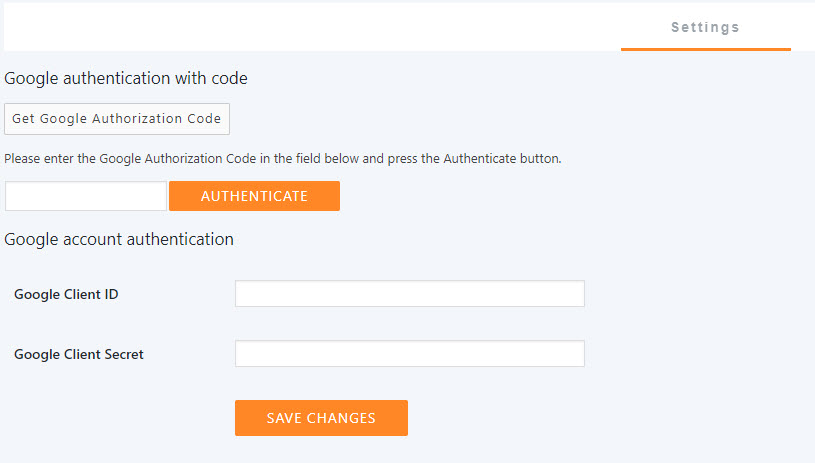Click the 'Google Client ID' label
The width and height of the screenshot is (815, 463).
click(66, 294)
